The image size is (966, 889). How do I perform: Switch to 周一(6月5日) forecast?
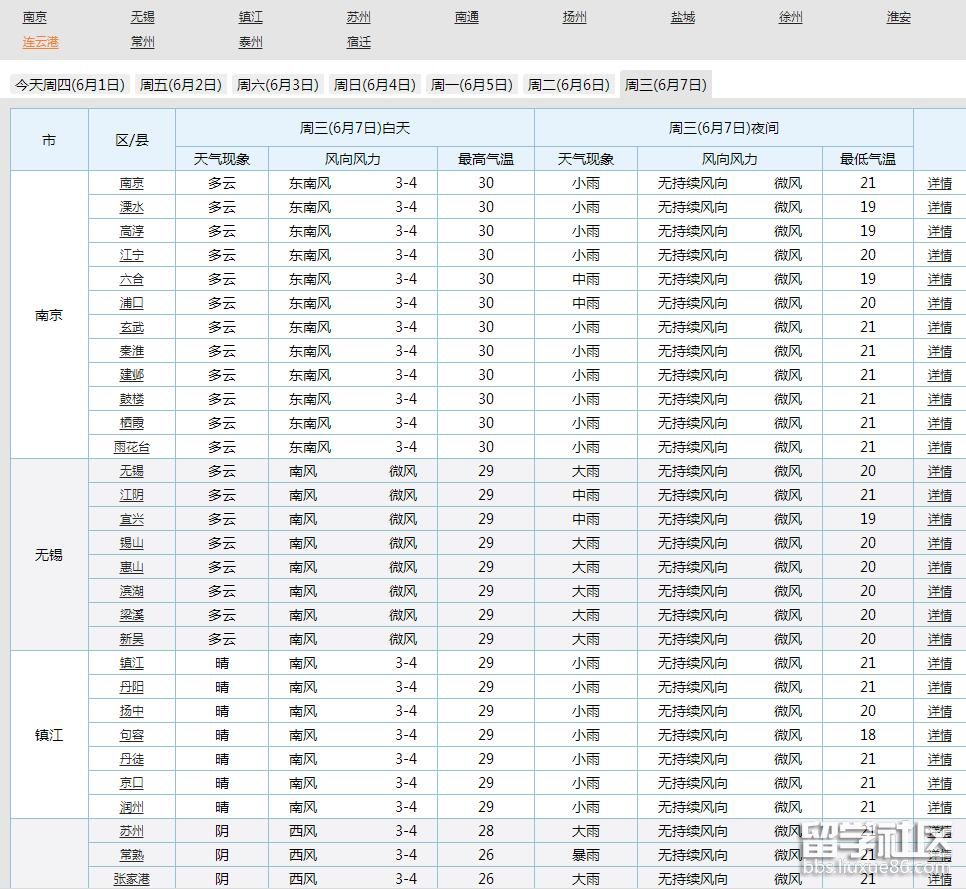point(470,84)
